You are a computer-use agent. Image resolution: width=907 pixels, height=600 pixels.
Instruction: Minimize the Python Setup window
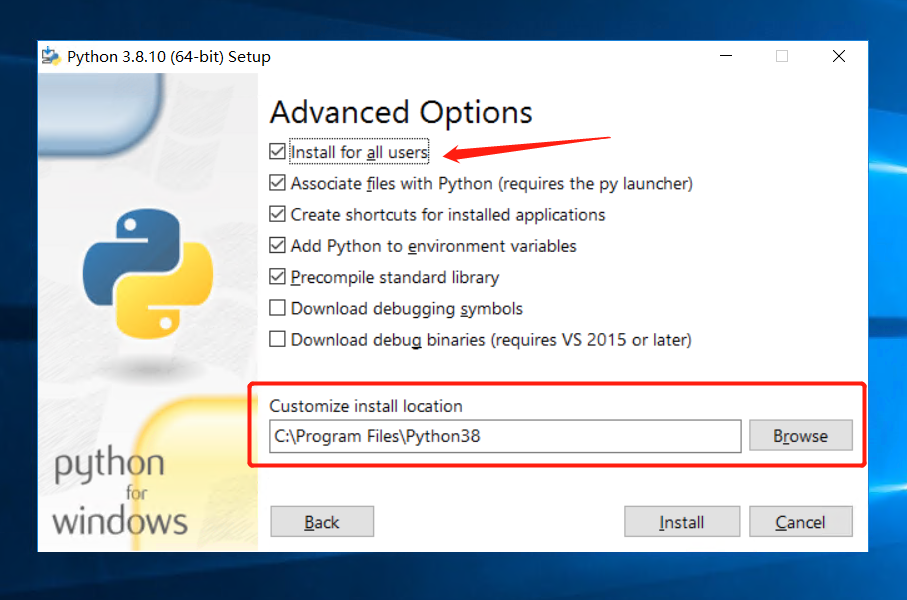coord(726,56)
